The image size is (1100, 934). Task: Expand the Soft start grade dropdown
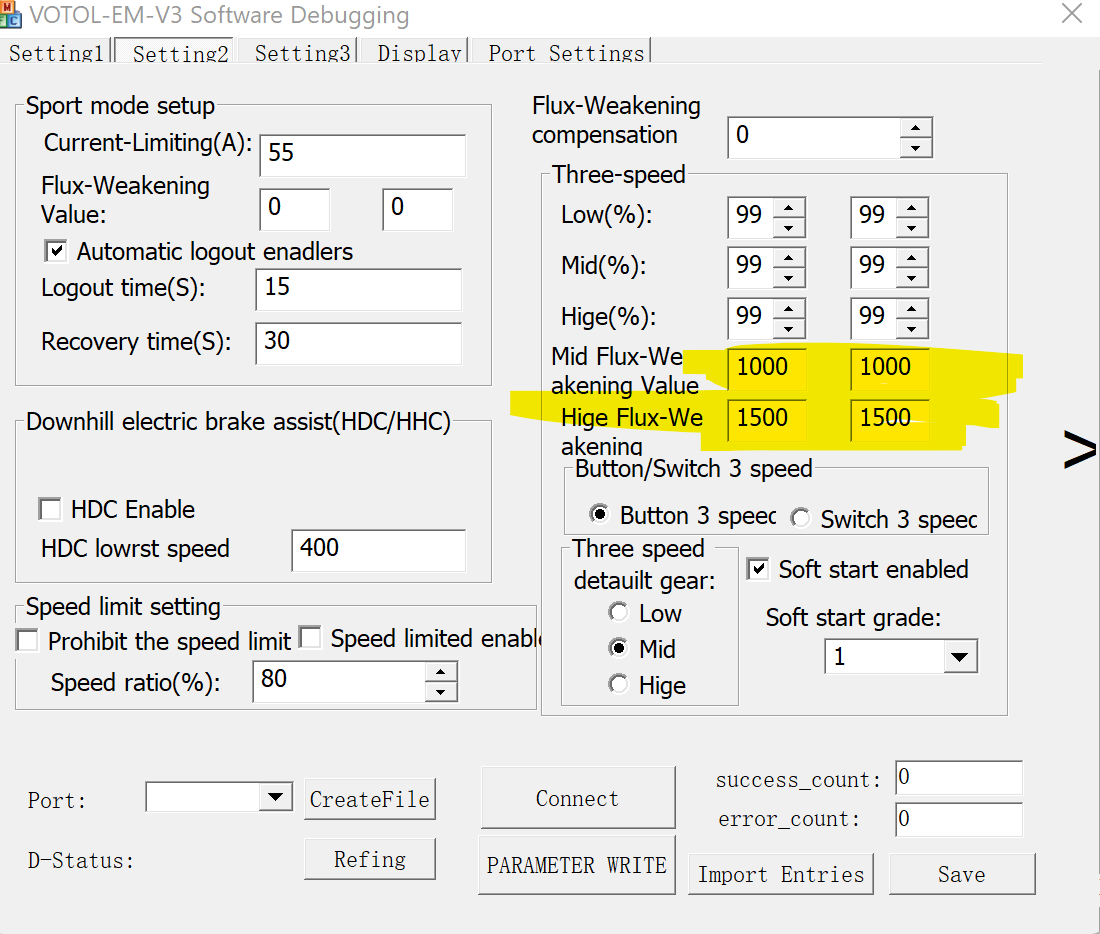click(959, 657)
